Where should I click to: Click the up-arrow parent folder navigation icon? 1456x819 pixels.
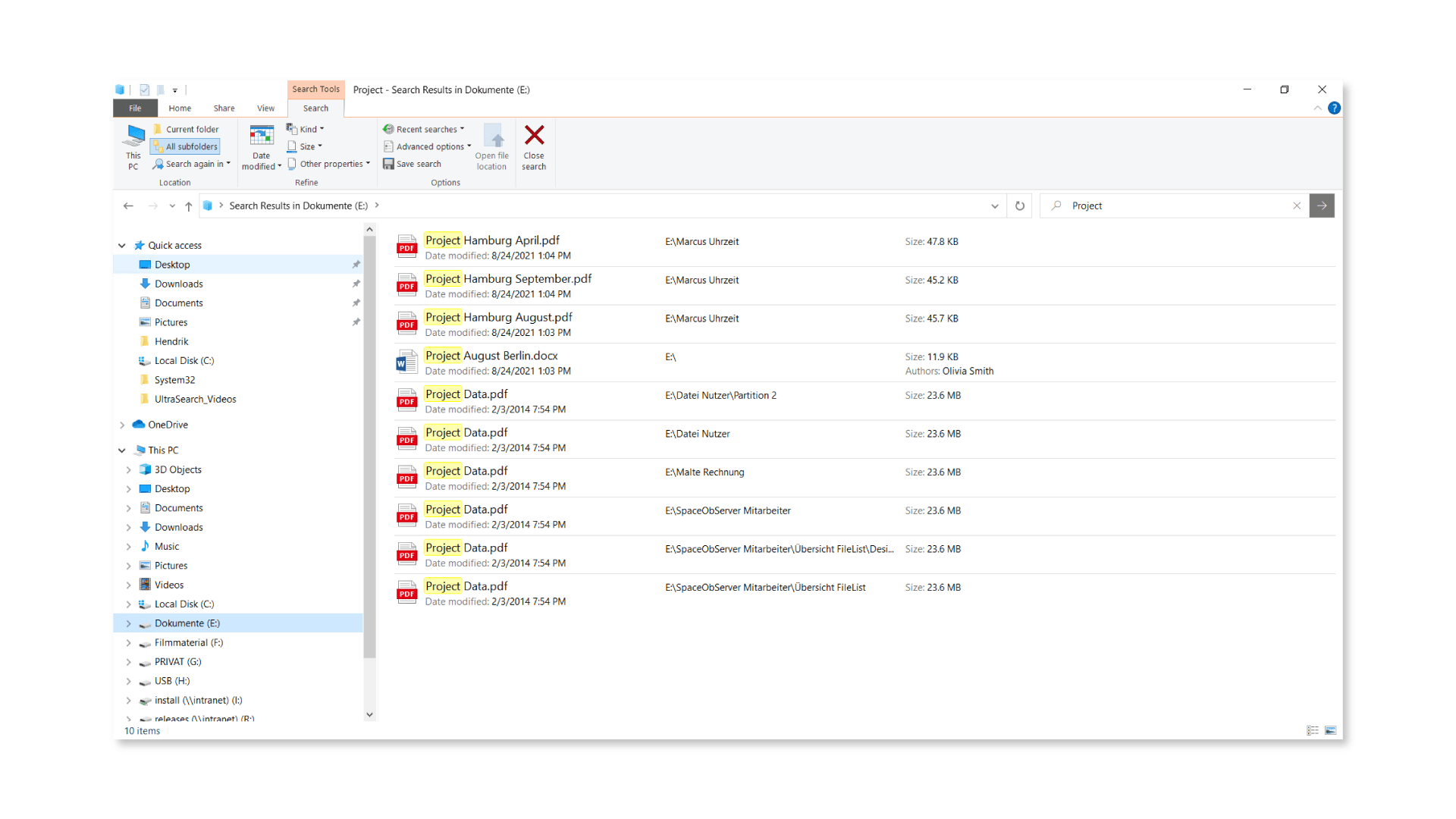coord(188,206)
